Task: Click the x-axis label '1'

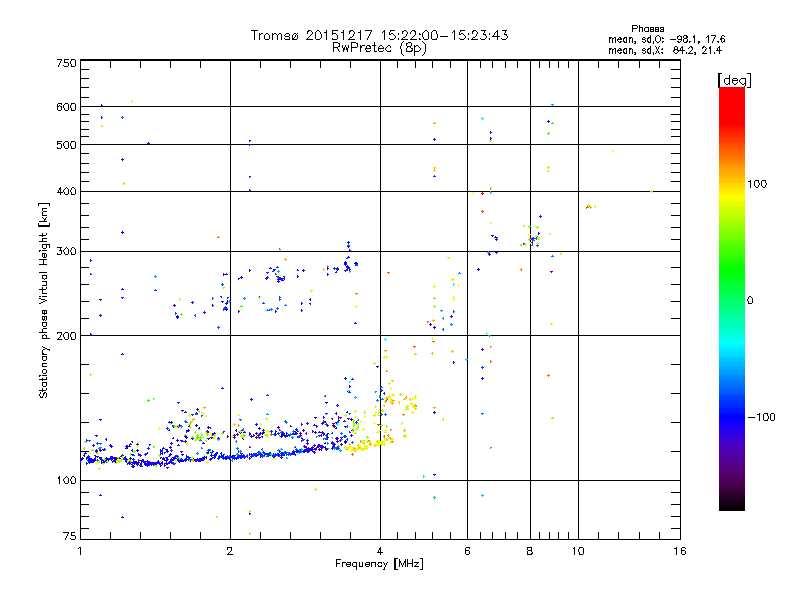Action: click(x=80, y=551)
